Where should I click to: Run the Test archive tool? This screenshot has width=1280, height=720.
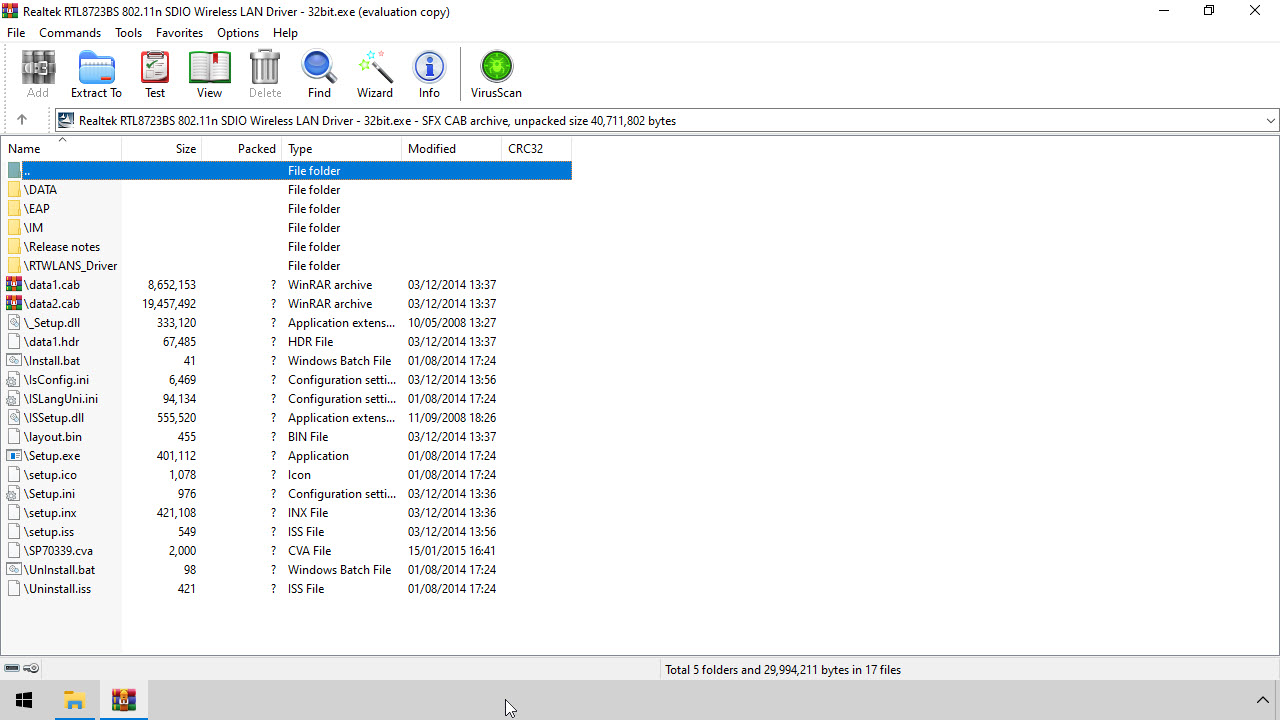tap(155, 74)
